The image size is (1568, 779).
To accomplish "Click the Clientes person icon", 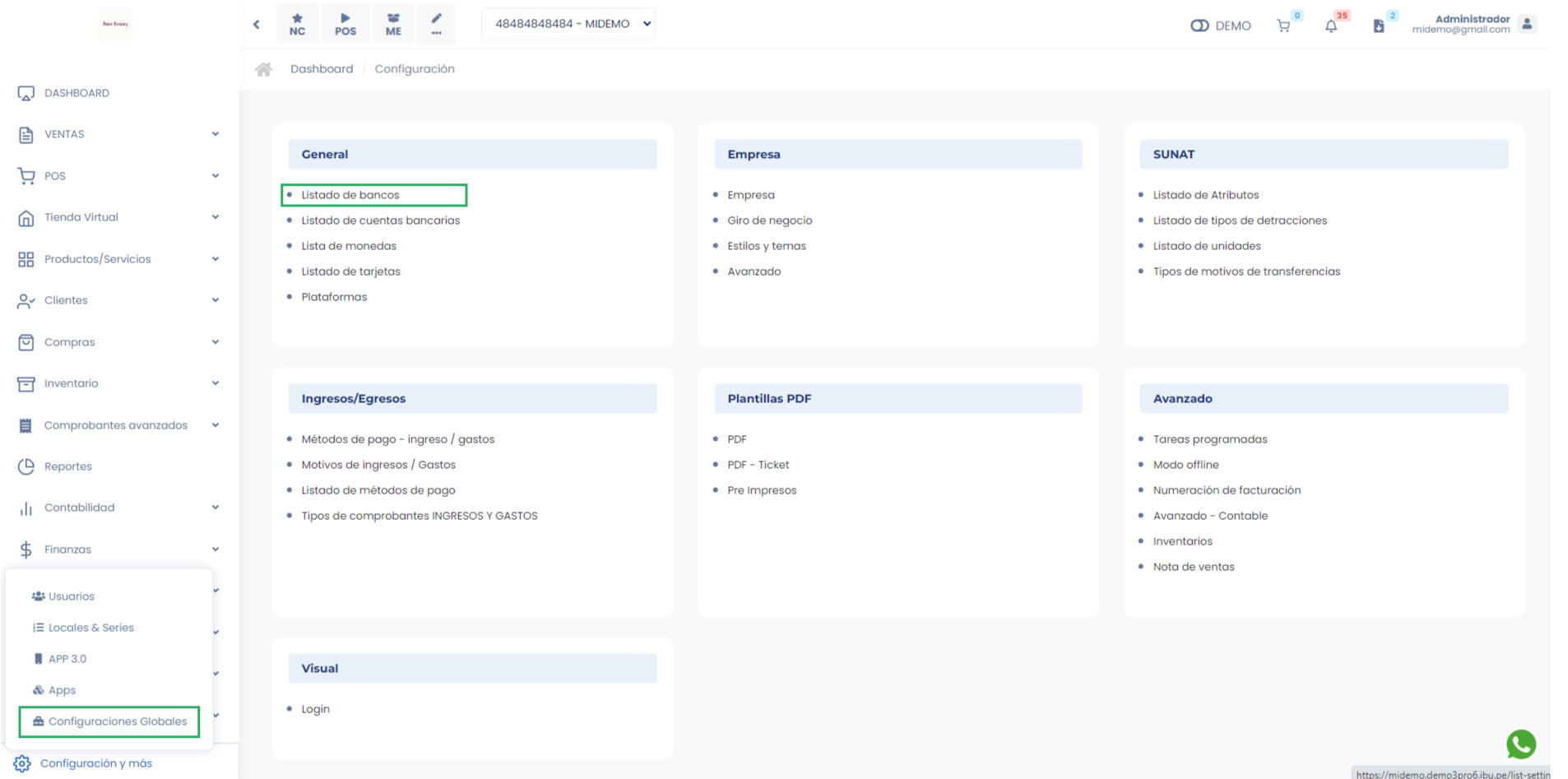I will (26, 300).
